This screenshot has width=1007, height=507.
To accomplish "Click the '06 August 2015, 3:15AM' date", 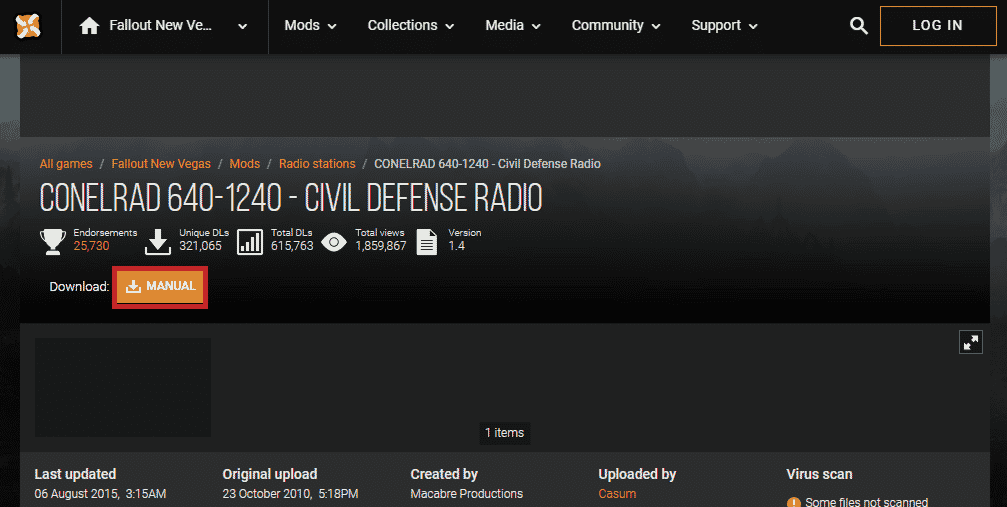I will tap(100, 494).
